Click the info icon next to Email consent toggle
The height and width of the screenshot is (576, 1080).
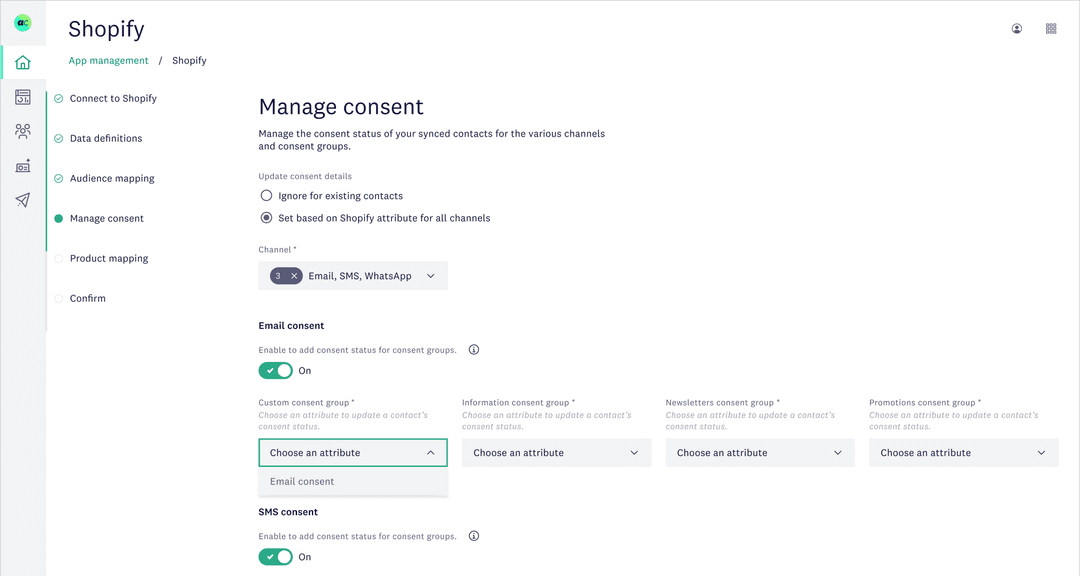pyautogui.click(x=473, y=349)
